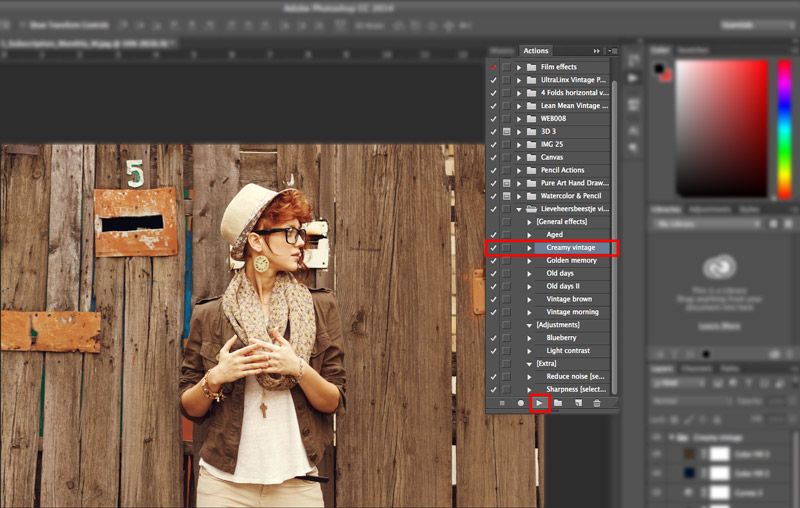800x508 pixels.
Task: Toggle dialog box for Pure Art Hand Draw
Action: pyautogui.click(x=506, y=183)
